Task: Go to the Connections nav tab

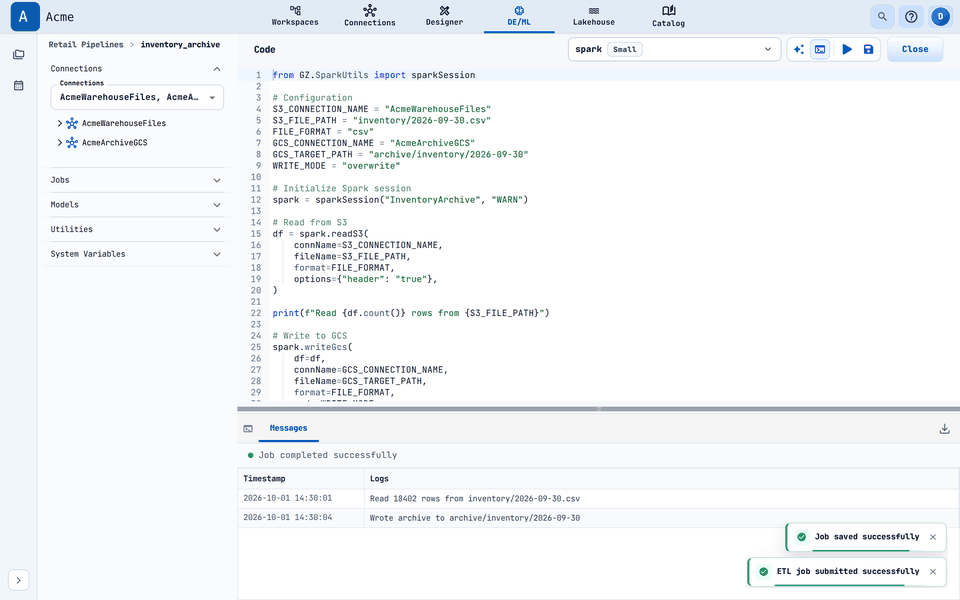Action: coord(370,16)
